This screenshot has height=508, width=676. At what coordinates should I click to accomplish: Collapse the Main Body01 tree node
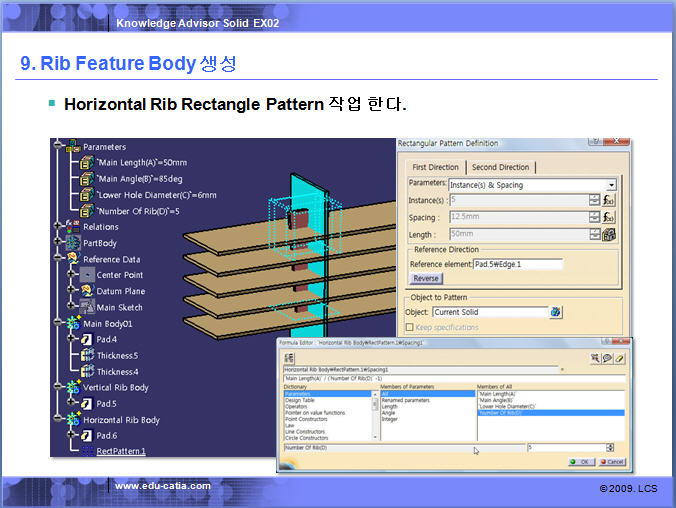pyautogui.click(x=57, y=324)
